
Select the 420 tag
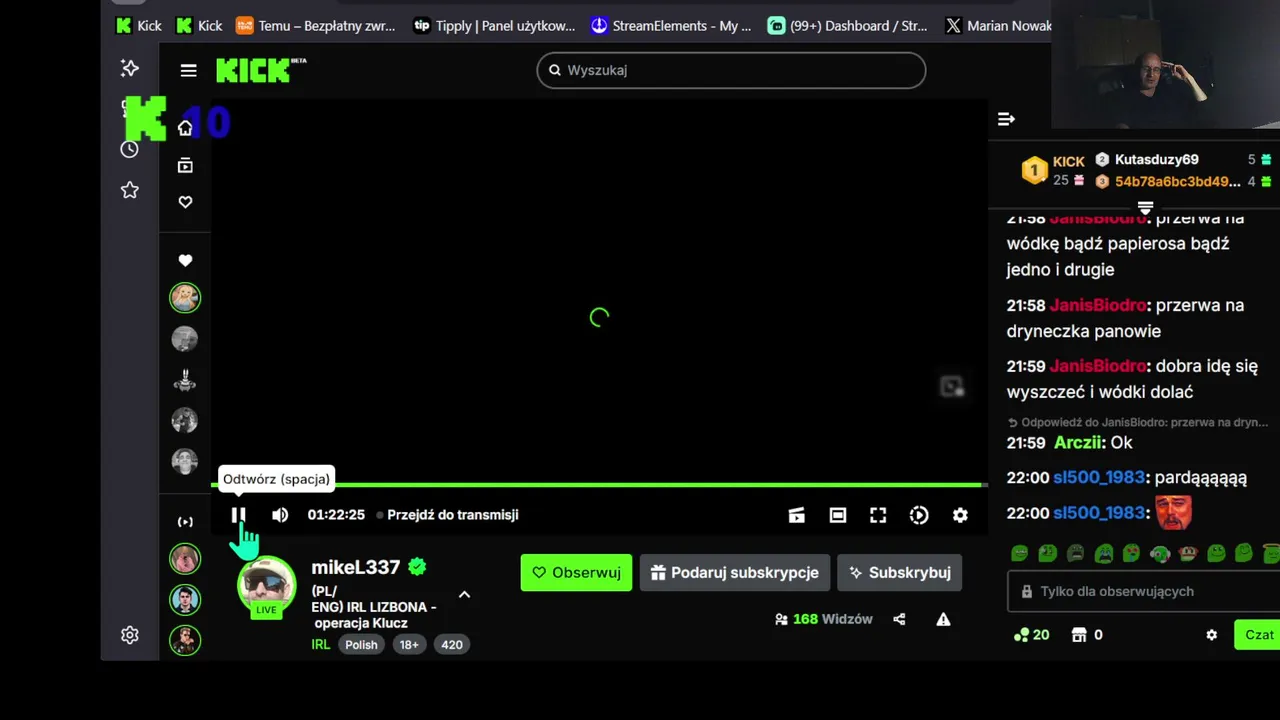coord(452,645)
